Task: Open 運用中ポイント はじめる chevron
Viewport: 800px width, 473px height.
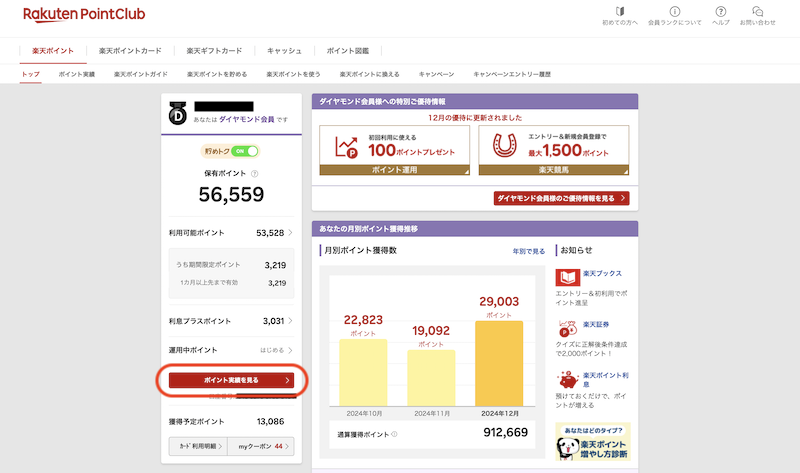Action: [290, 350]
